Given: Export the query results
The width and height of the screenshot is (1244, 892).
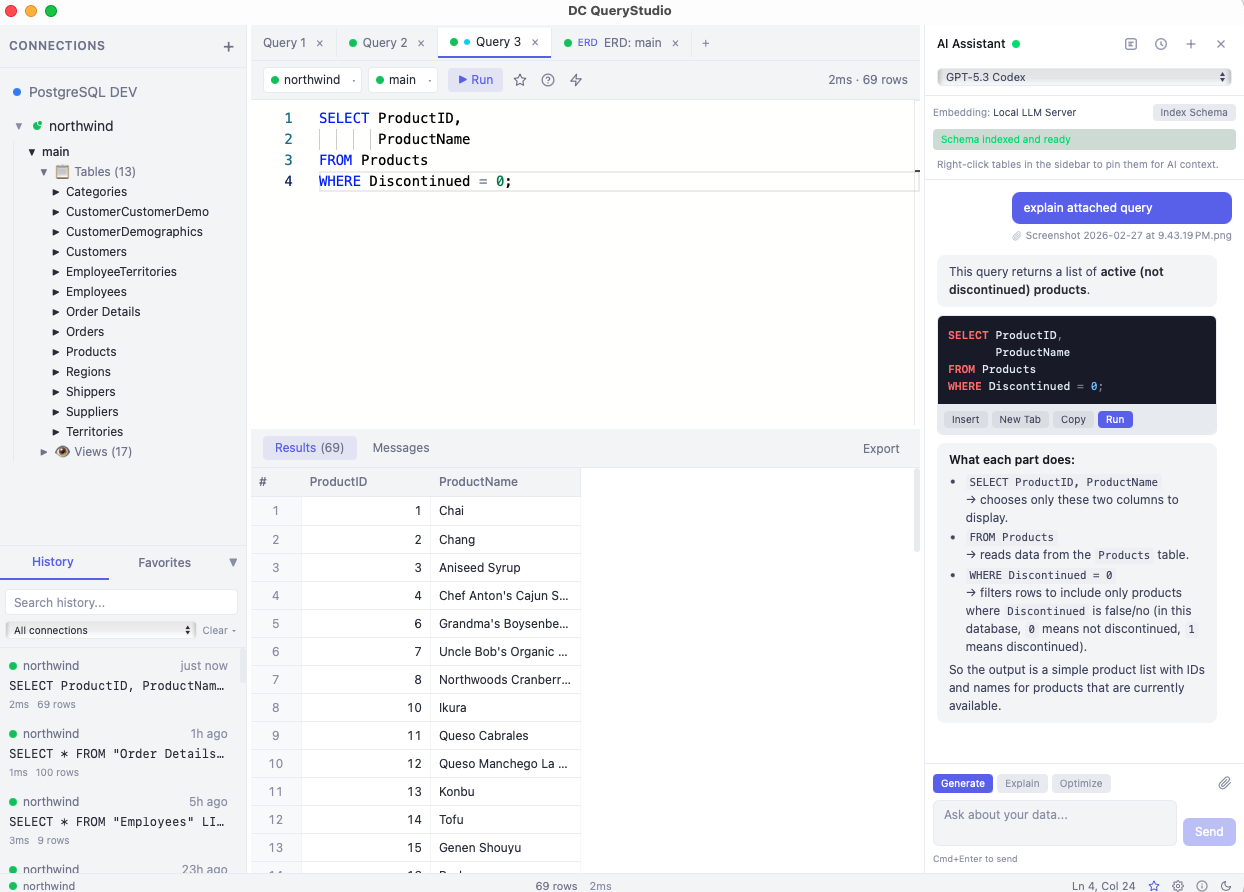Looking at the screenshot, I should pos(880,448).
